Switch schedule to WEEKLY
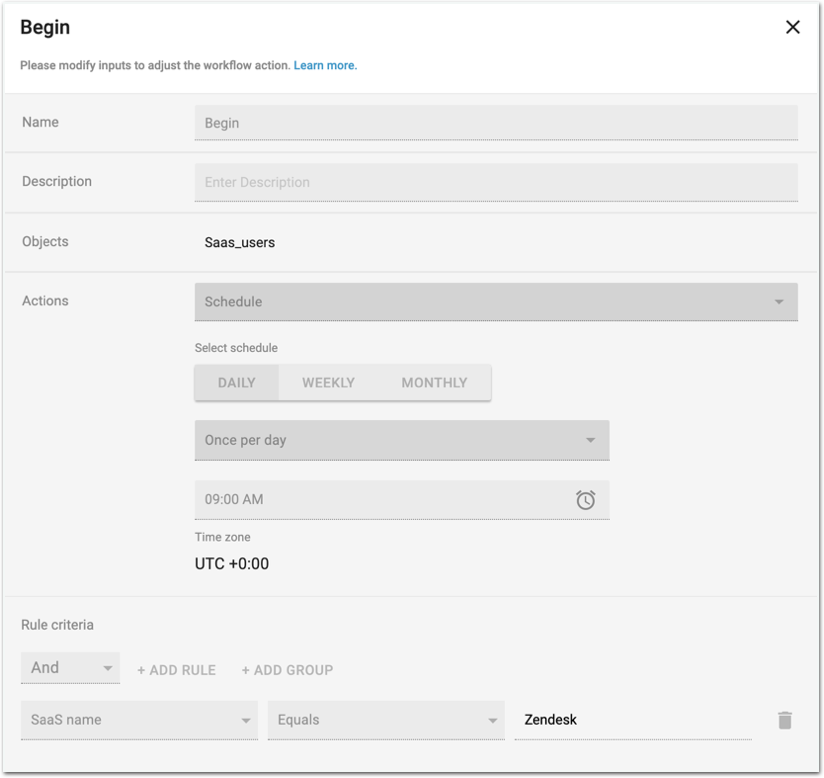 click(328, 383)
